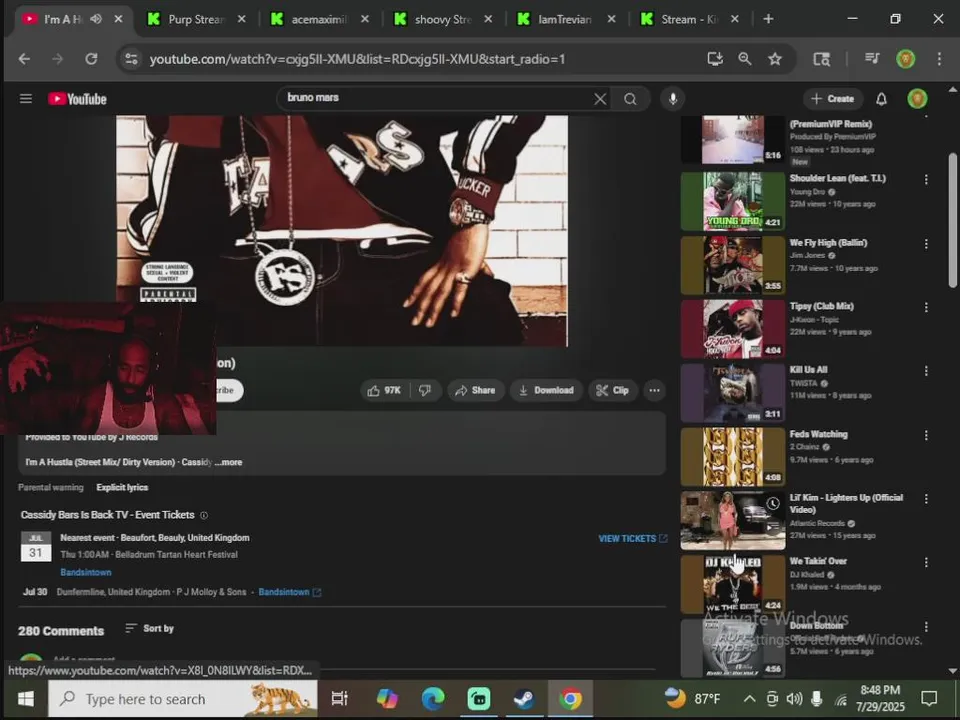Screen dimensions: 960x720
Task: Click the Clip button
Action: pyautogui.click(x=613, y=391)
